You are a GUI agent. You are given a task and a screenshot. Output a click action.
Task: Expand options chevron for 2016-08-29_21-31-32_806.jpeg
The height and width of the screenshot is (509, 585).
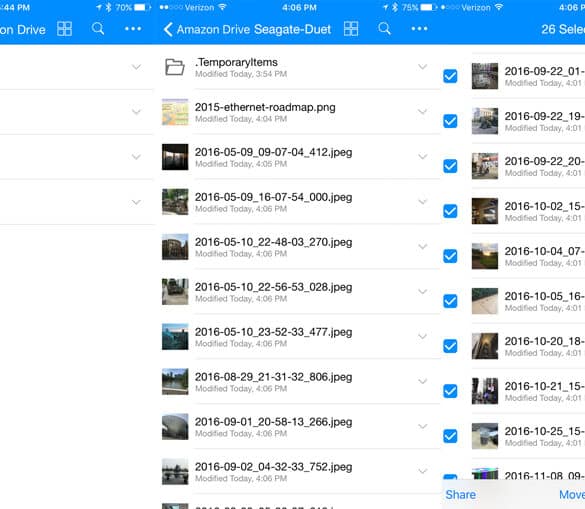click(422, 381)
